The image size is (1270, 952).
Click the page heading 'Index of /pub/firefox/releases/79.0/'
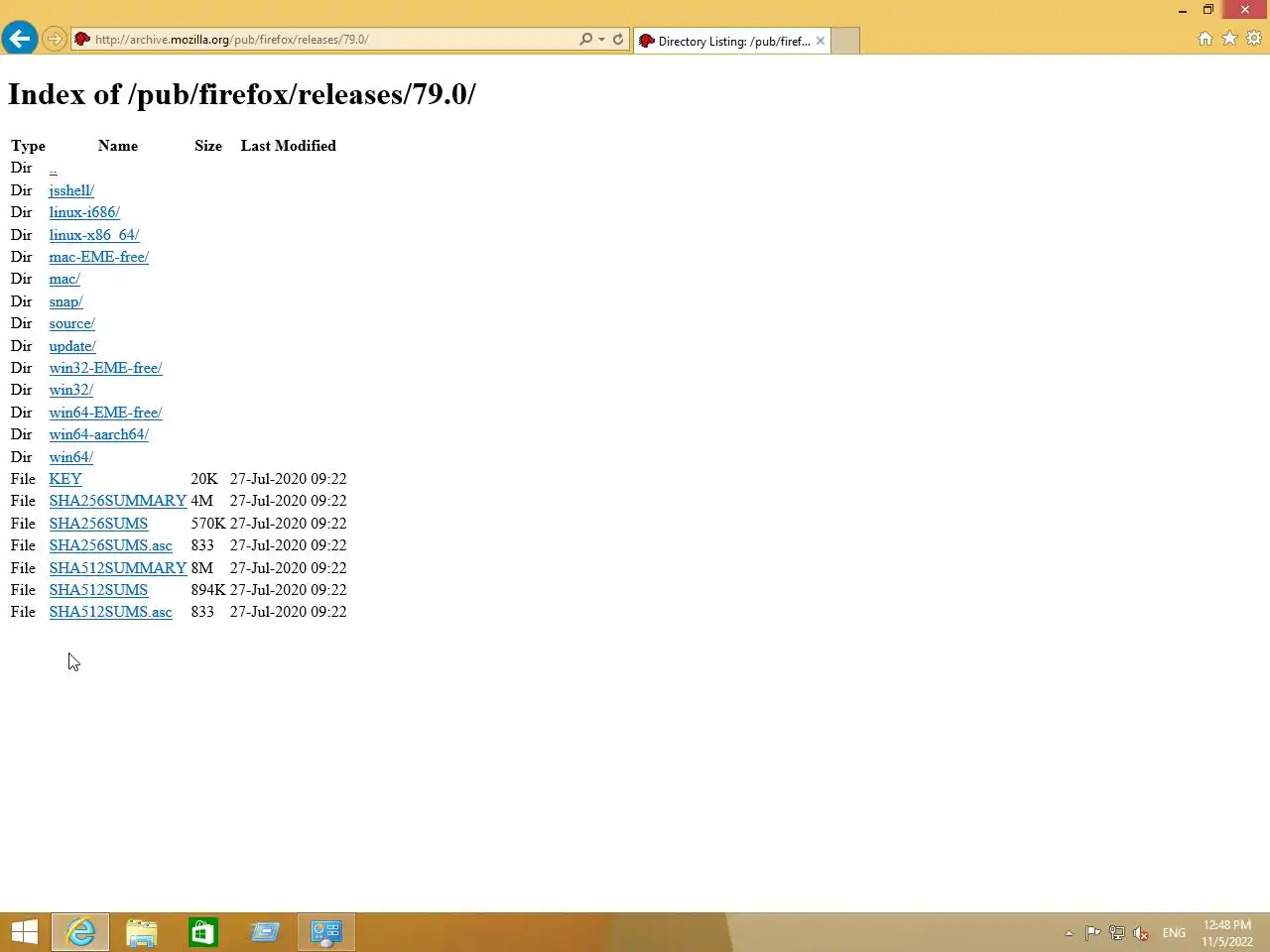[x=242, y=94]
